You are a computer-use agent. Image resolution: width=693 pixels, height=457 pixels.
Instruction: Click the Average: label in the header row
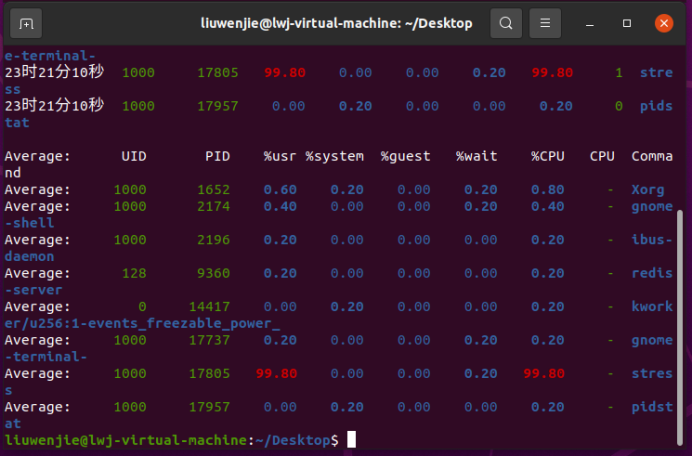38,156
